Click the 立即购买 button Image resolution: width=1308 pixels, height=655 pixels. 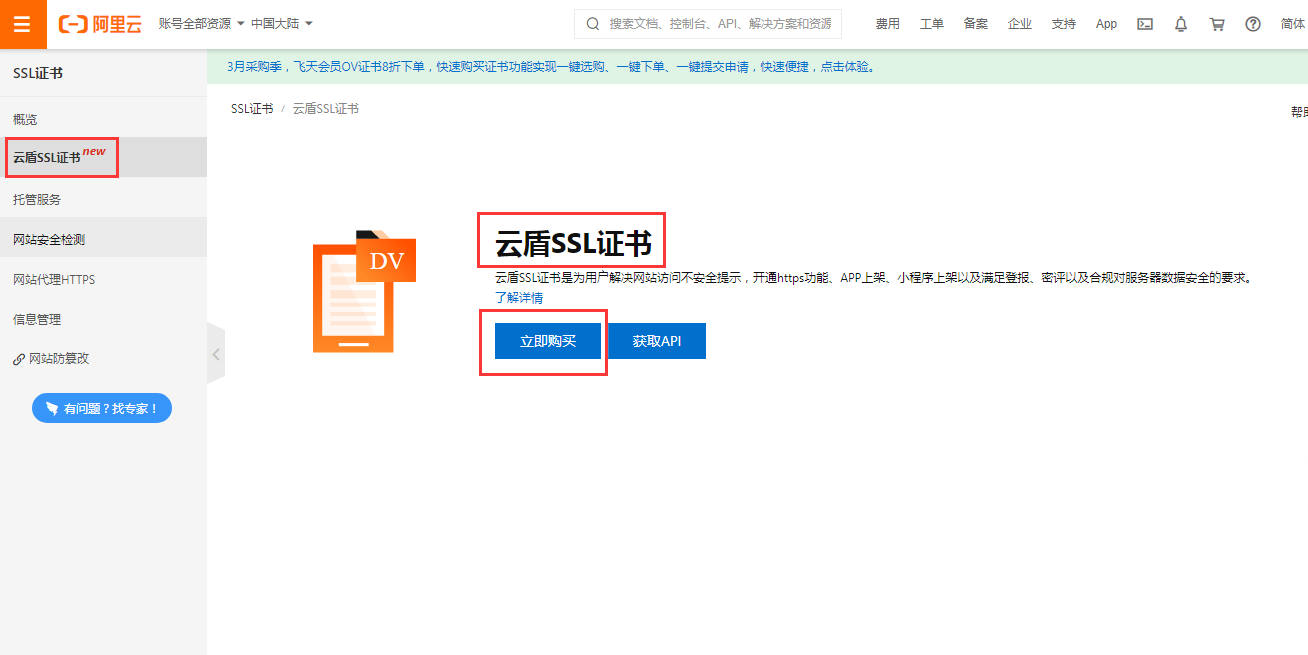(548, 341)
